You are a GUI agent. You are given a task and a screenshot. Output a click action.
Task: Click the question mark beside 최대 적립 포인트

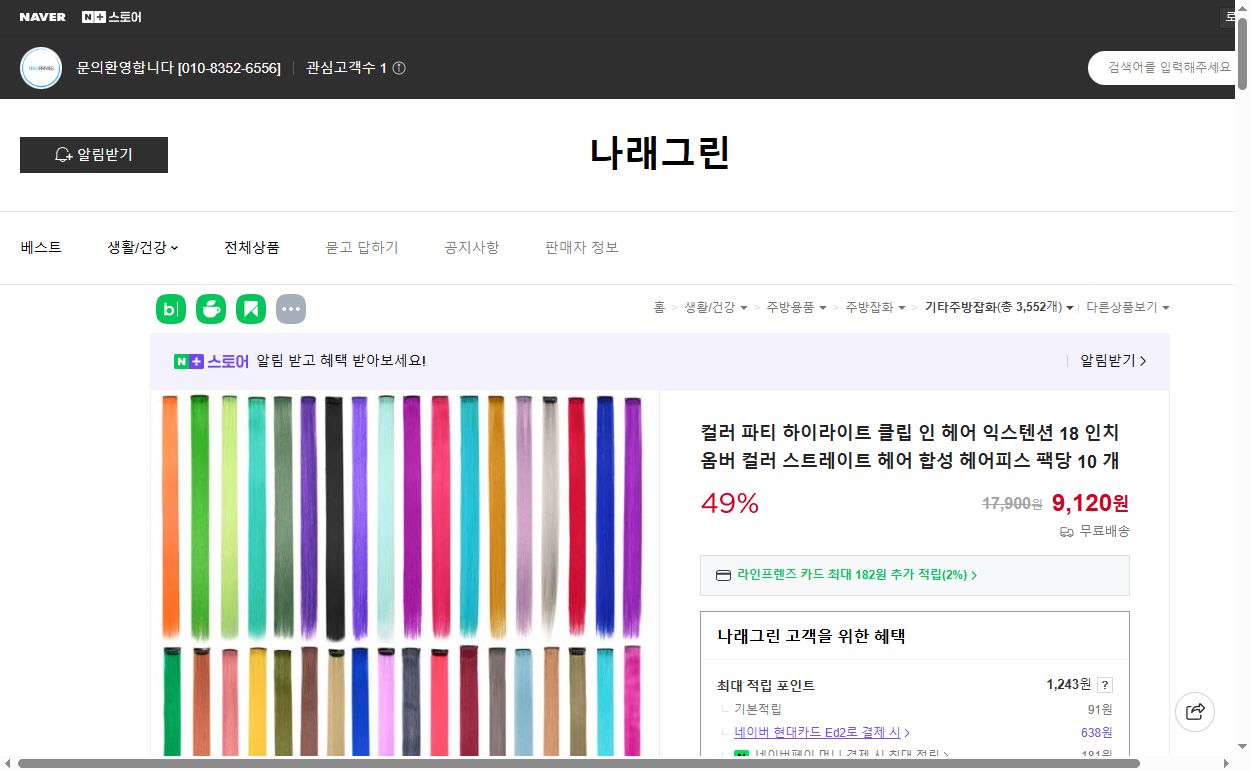tap(1104, 684)
